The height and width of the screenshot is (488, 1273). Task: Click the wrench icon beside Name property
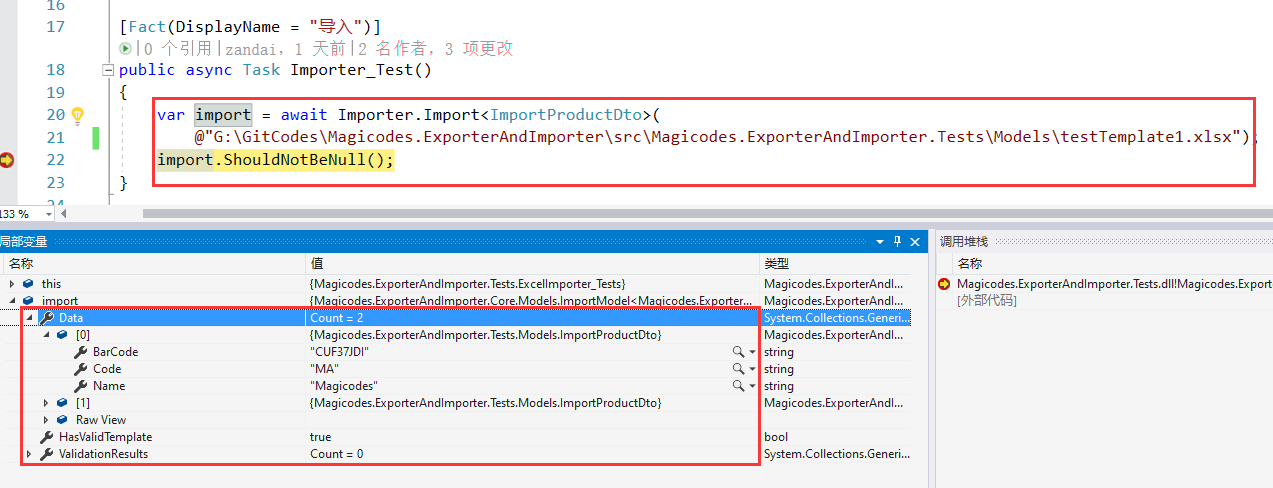pos(80,386)
